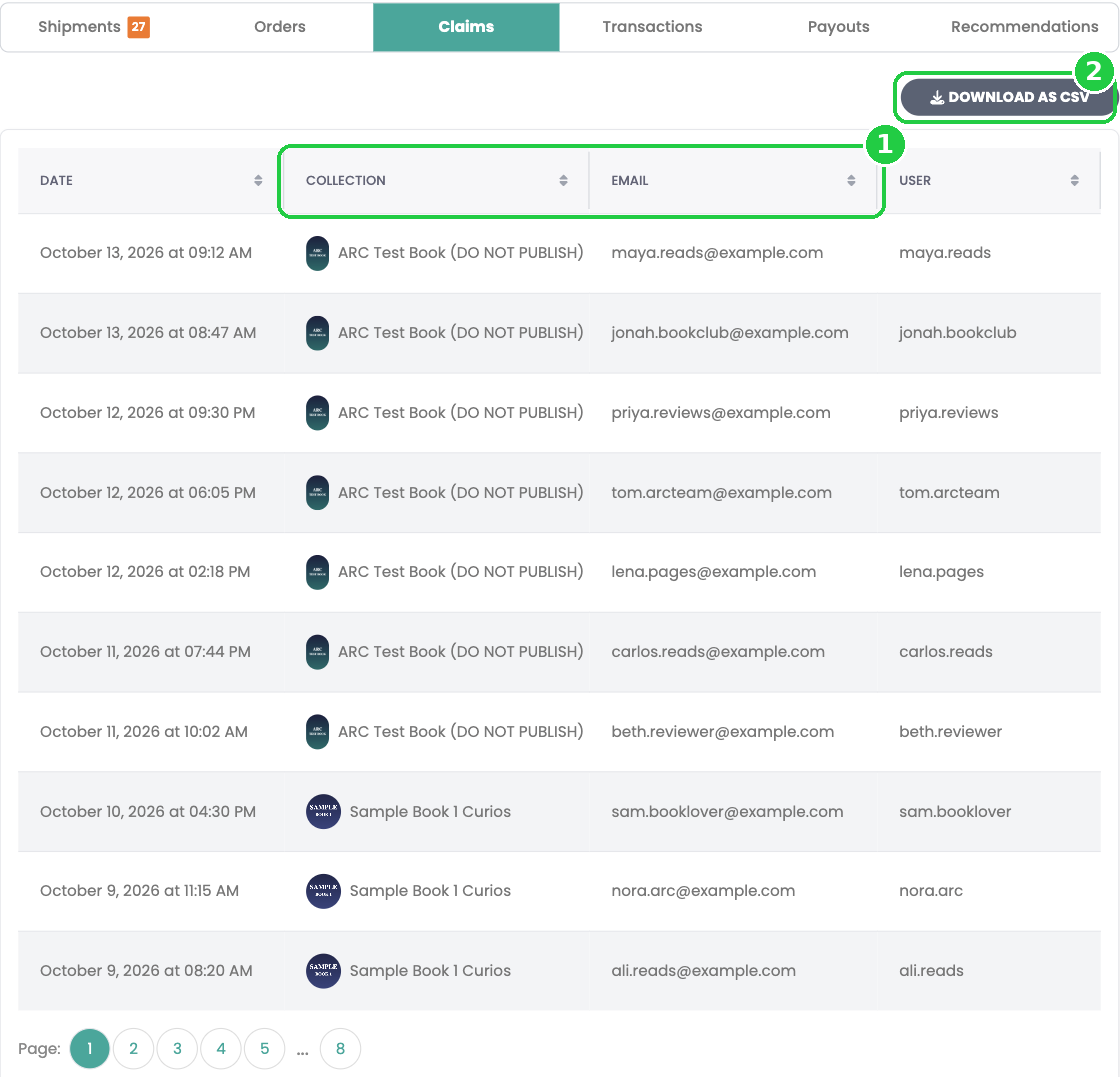1120x1077 pixels.
Task: Click Sample Book 1 Curios in nora.arc row
Action: coord(430,891)
